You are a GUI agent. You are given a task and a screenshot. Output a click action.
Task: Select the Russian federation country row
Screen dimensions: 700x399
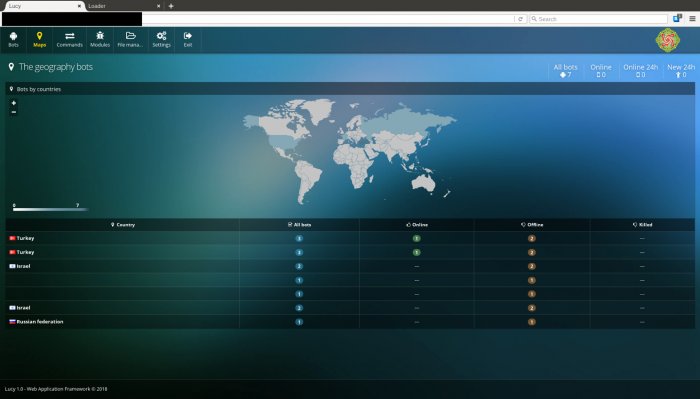click(x=350, y=322)
